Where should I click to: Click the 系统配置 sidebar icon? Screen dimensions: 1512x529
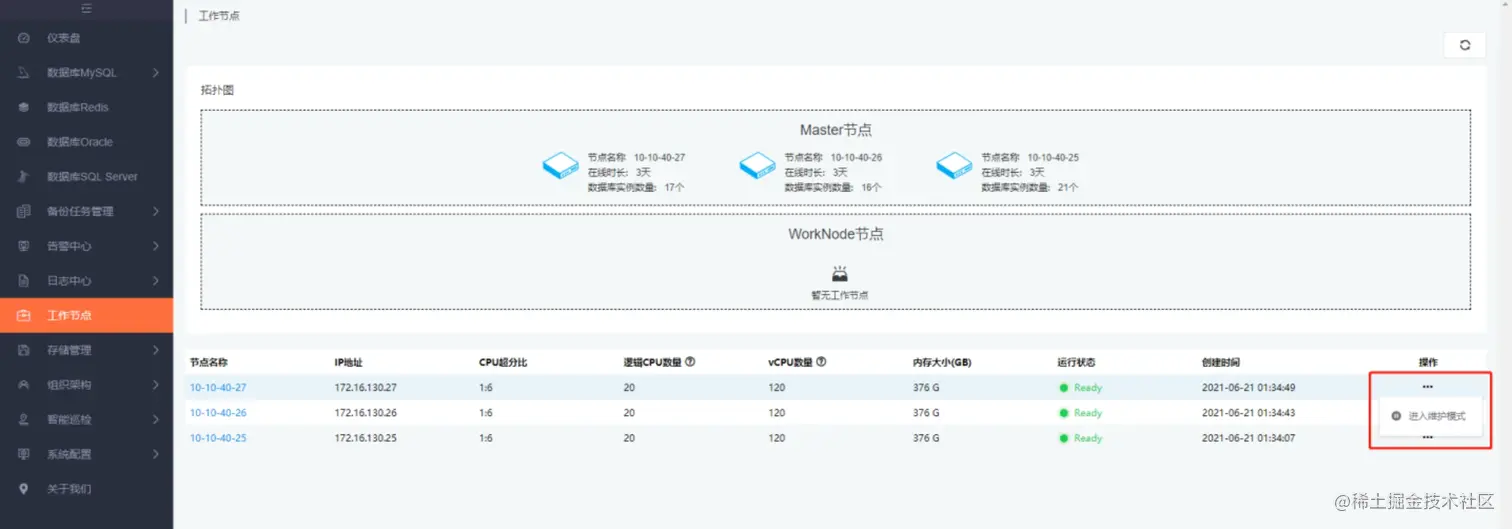click(24, 454)
